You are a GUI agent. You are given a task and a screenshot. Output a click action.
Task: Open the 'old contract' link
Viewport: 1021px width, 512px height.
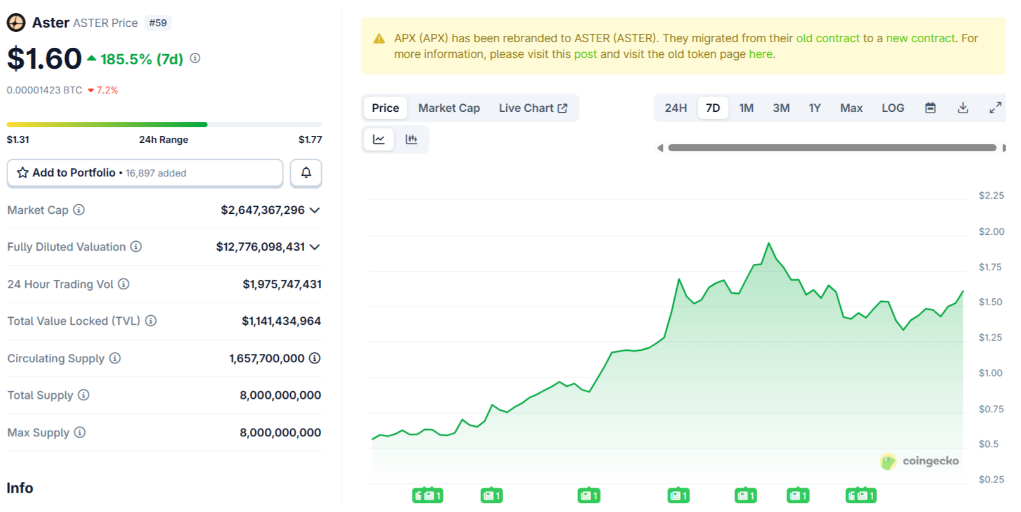pyautogui.click(x=827, y=38)
